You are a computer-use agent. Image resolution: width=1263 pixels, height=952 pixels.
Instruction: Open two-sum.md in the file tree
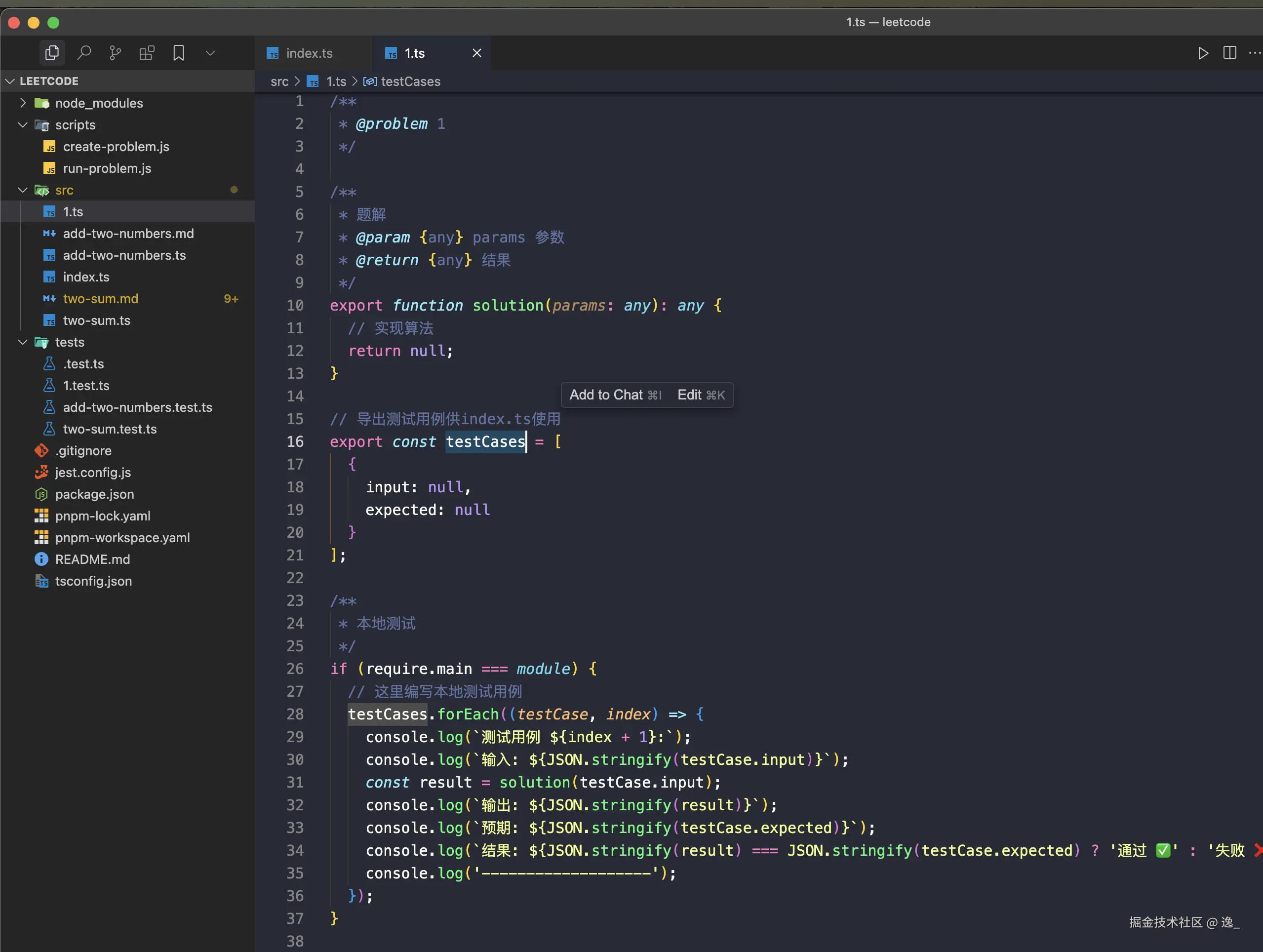[x=101, y=299]
